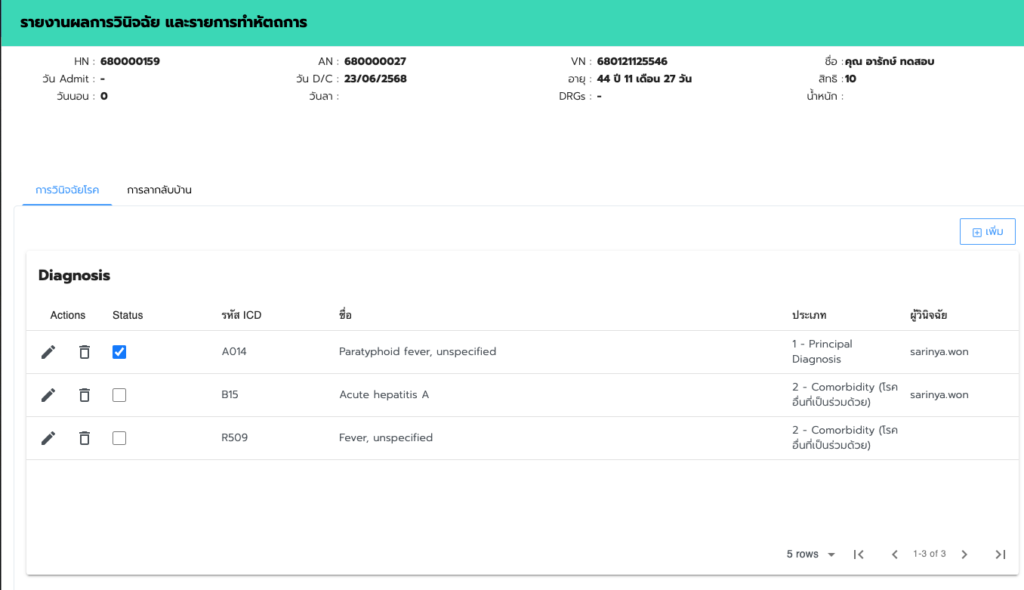The image size is (1024, 590).
Task: Go to next page of results
Action: 964,554
